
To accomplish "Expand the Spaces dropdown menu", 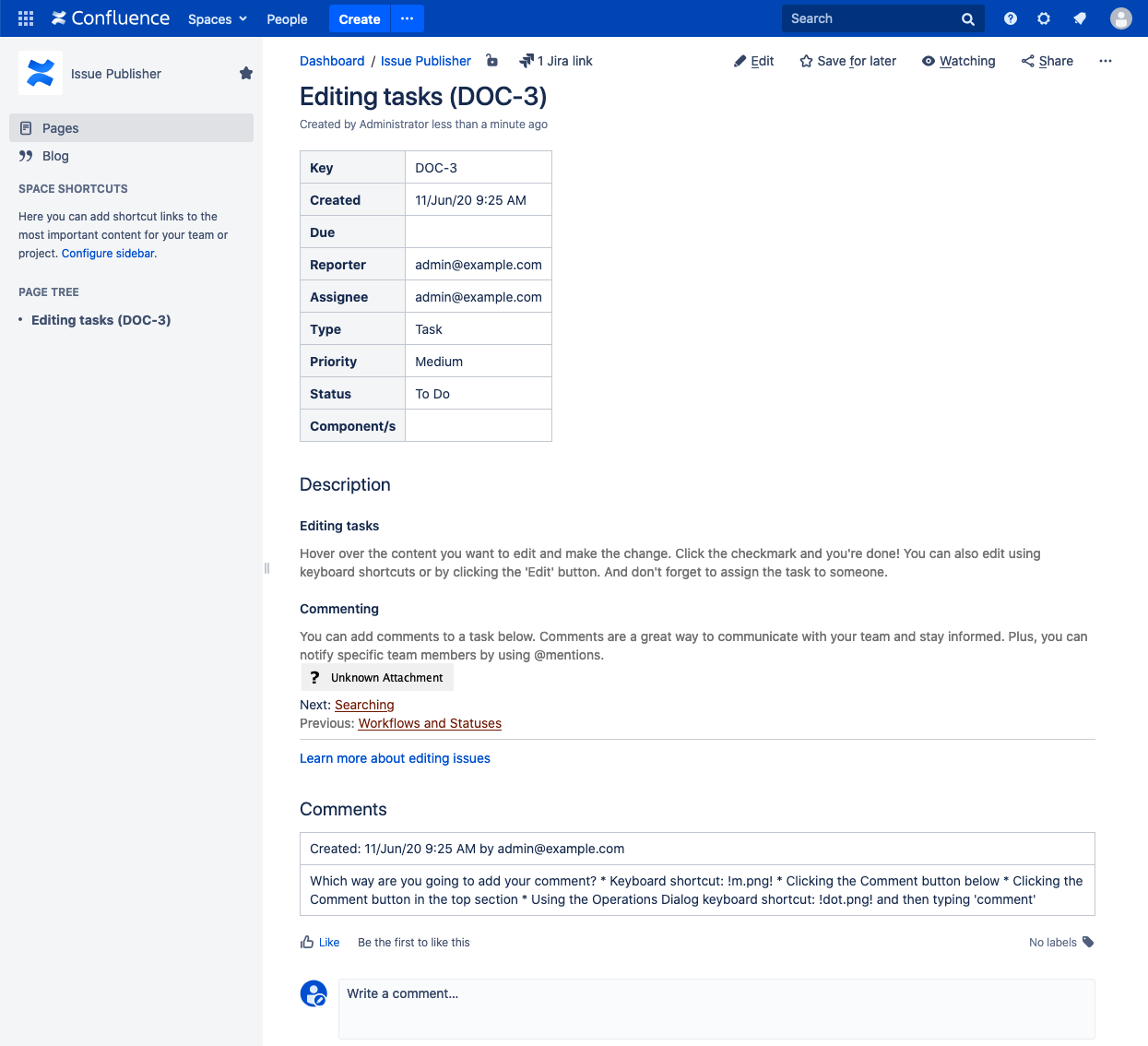I will 218,19.
